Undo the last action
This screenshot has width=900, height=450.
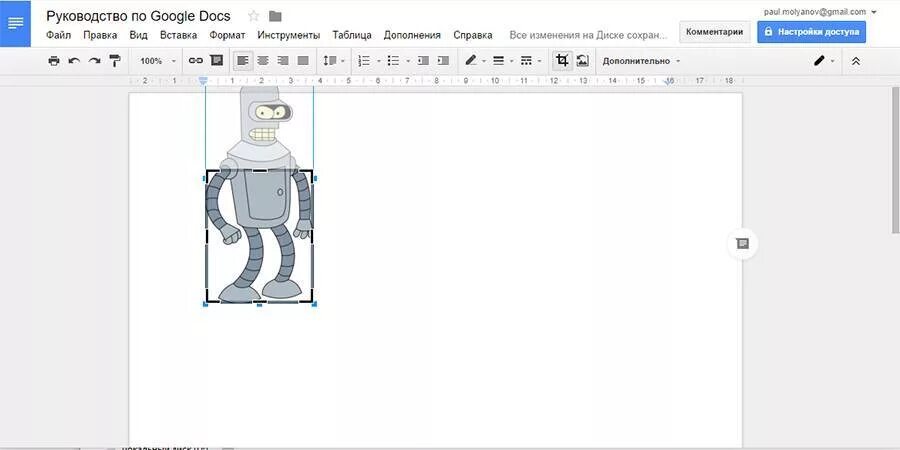point(74,61)
